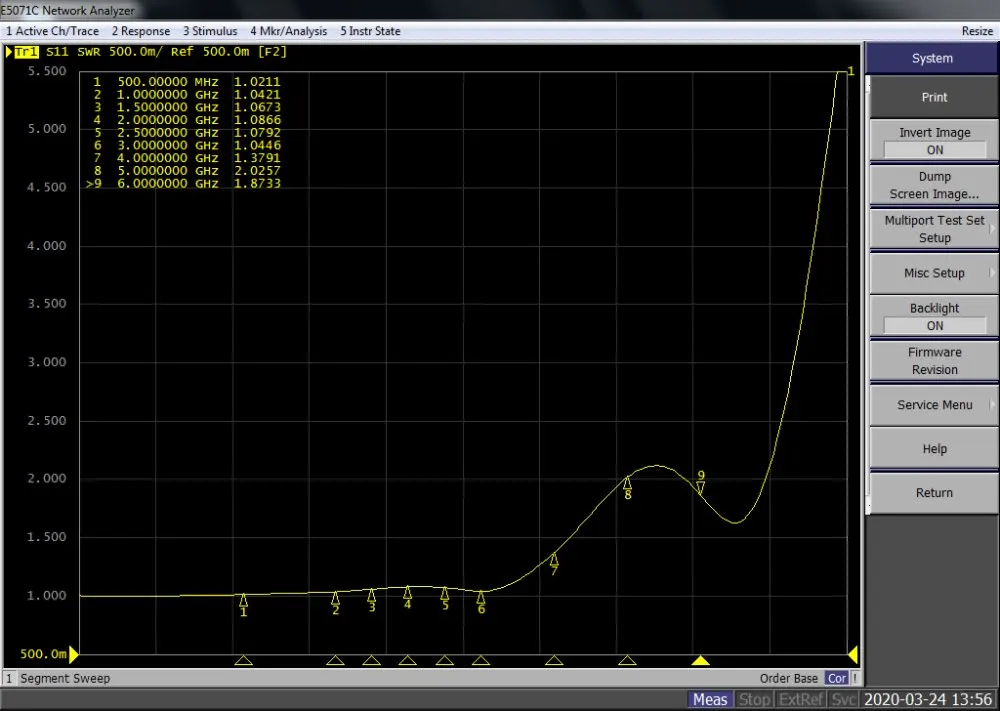Click the right-side reference position arrow
The width and height of the screenshot is (1000, 711).
(853, 654)
